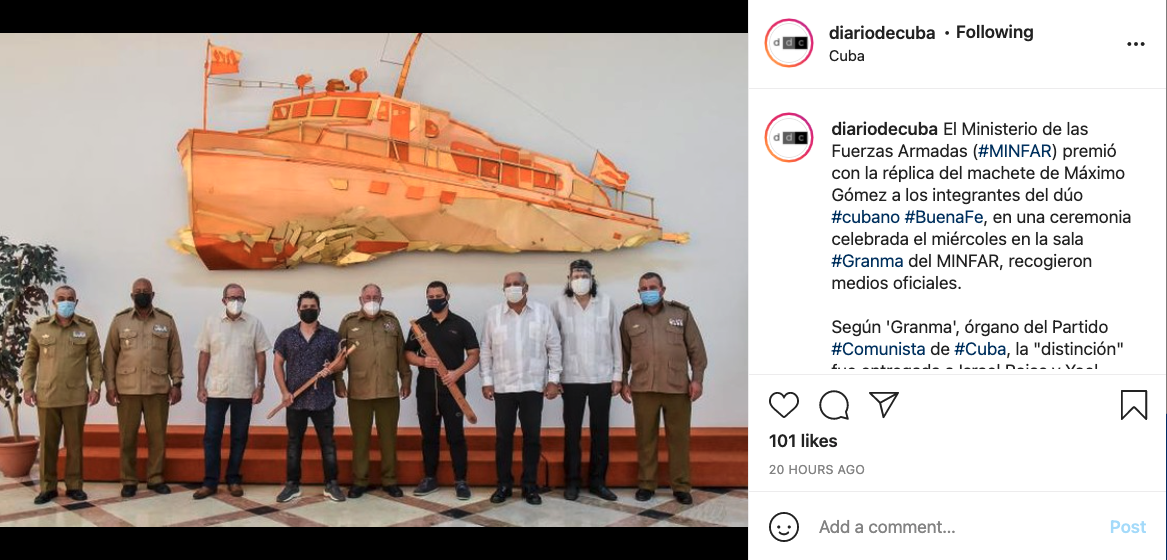Click diariodecuba avatar beside caption
Screen dimensions: 1167x560
(x=789, y=138)
